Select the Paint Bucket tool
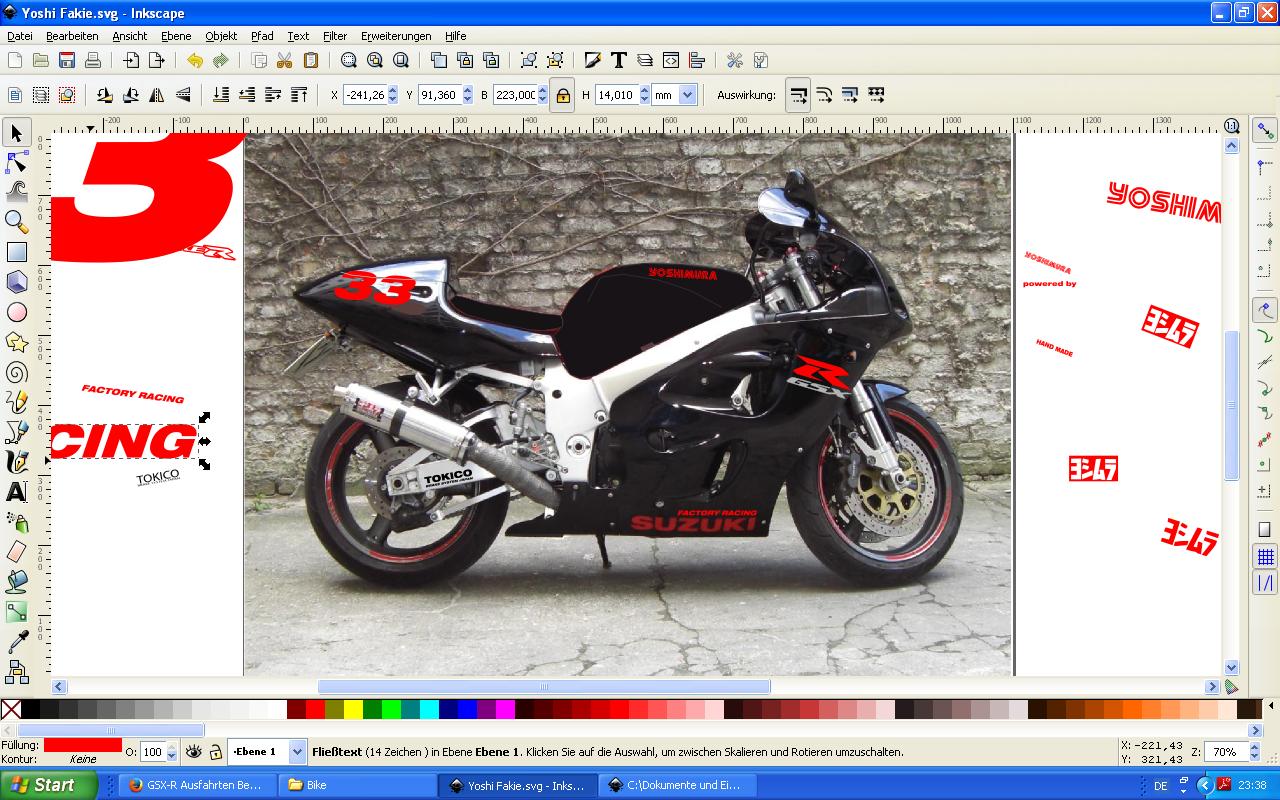 tap(16, 582)
